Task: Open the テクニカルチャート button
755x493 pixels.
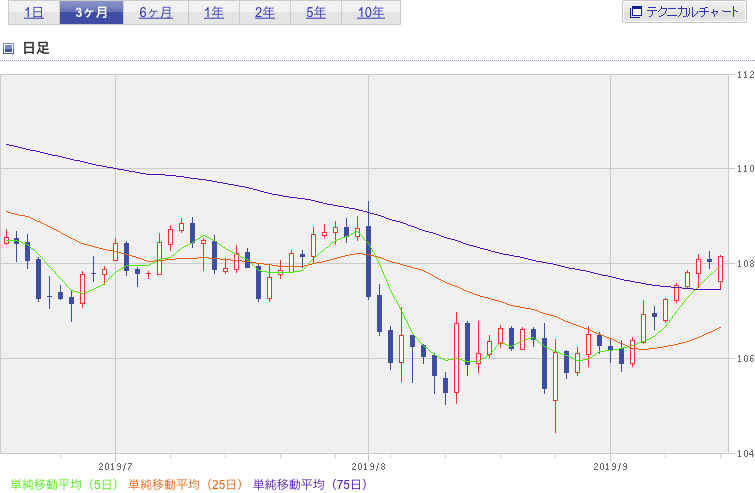Action: (684, 12)
